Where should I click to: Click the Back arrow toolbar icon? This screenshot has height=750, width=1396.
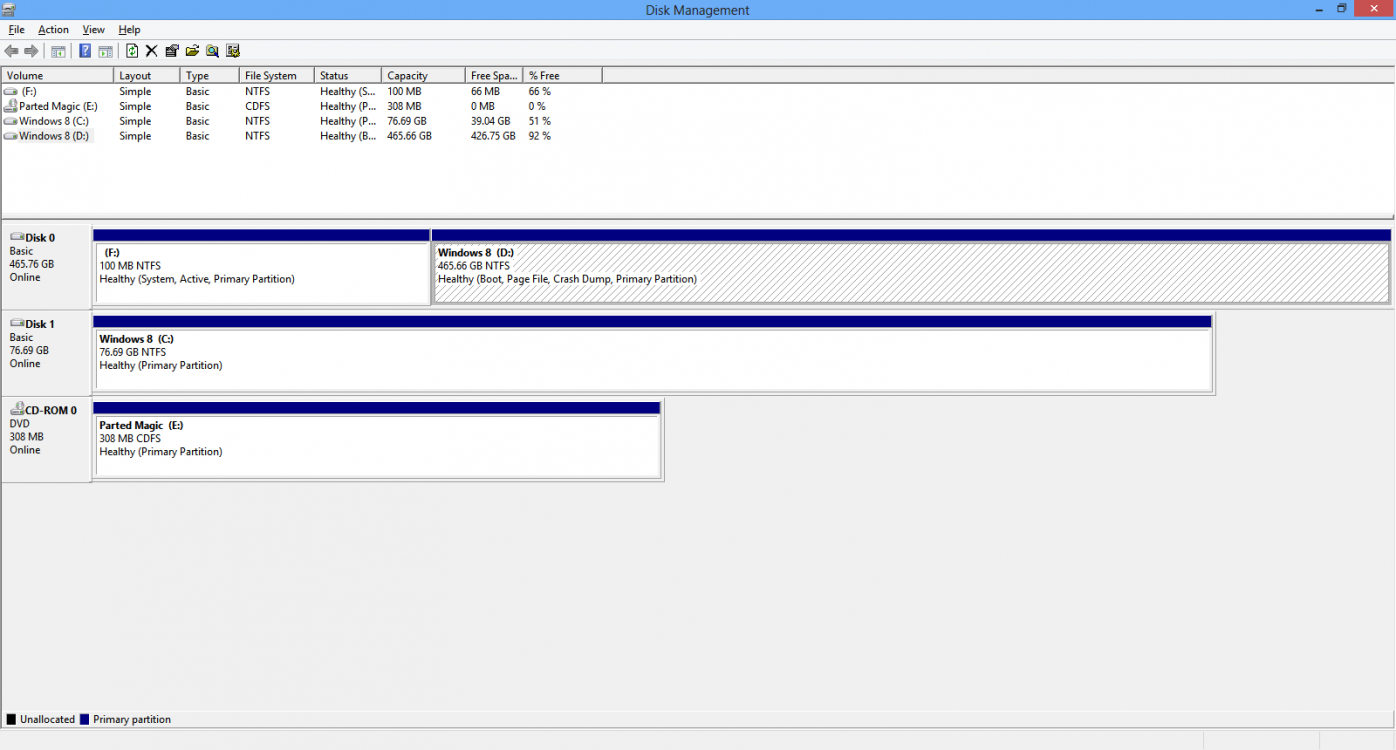point(12,51)
